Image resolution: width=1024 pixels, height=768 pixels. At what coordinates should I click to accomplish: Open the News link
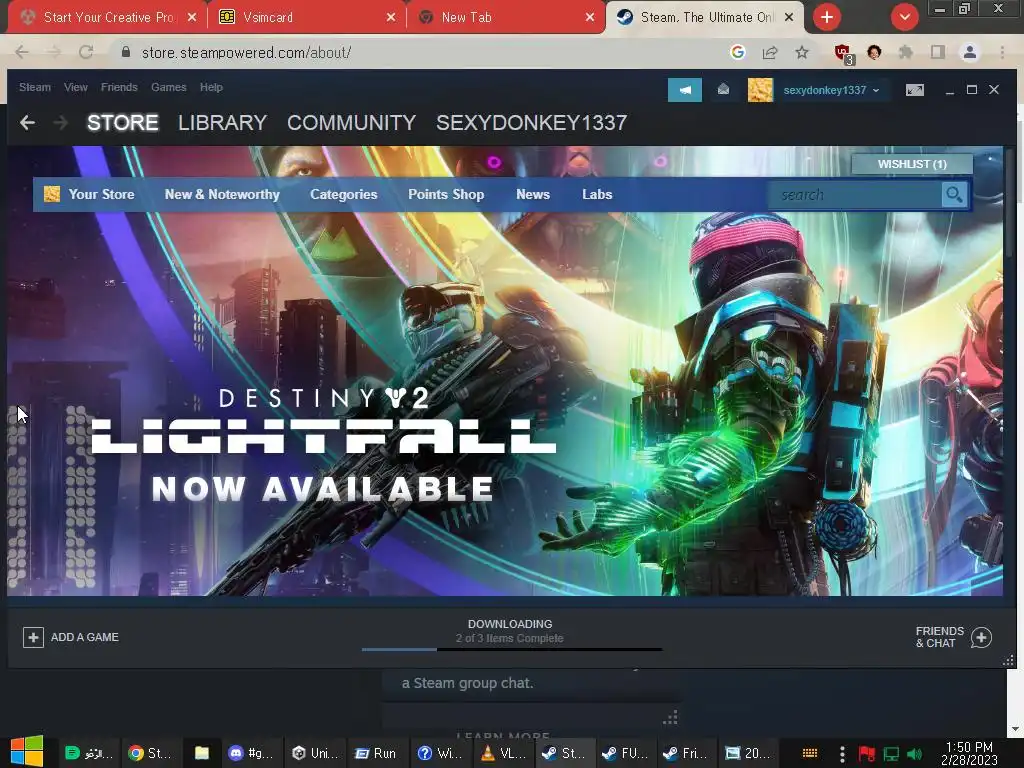[533, 194]
